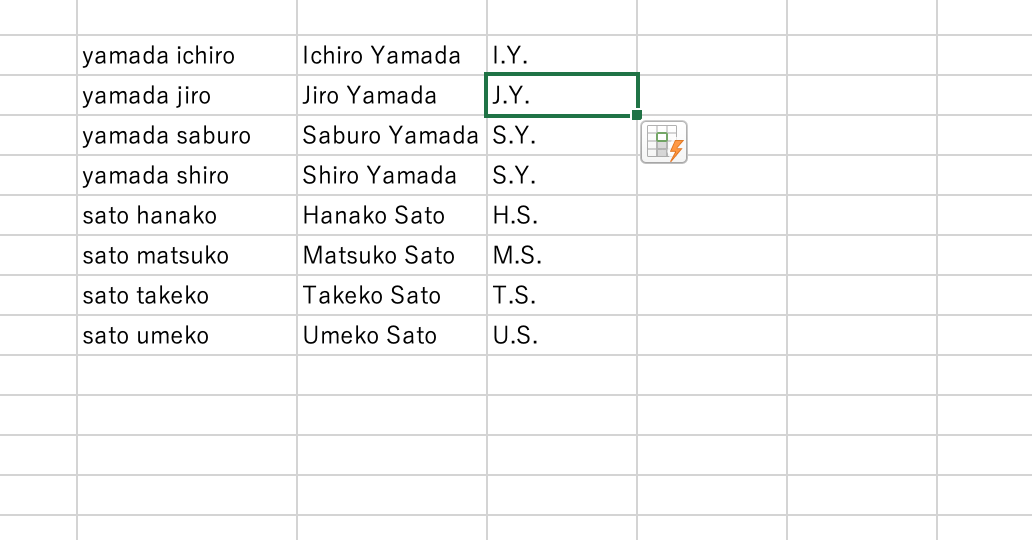The height and width of the screenshot is (540, 1032).
Task: Click the "sato hanako" cell
Action: 186,216
